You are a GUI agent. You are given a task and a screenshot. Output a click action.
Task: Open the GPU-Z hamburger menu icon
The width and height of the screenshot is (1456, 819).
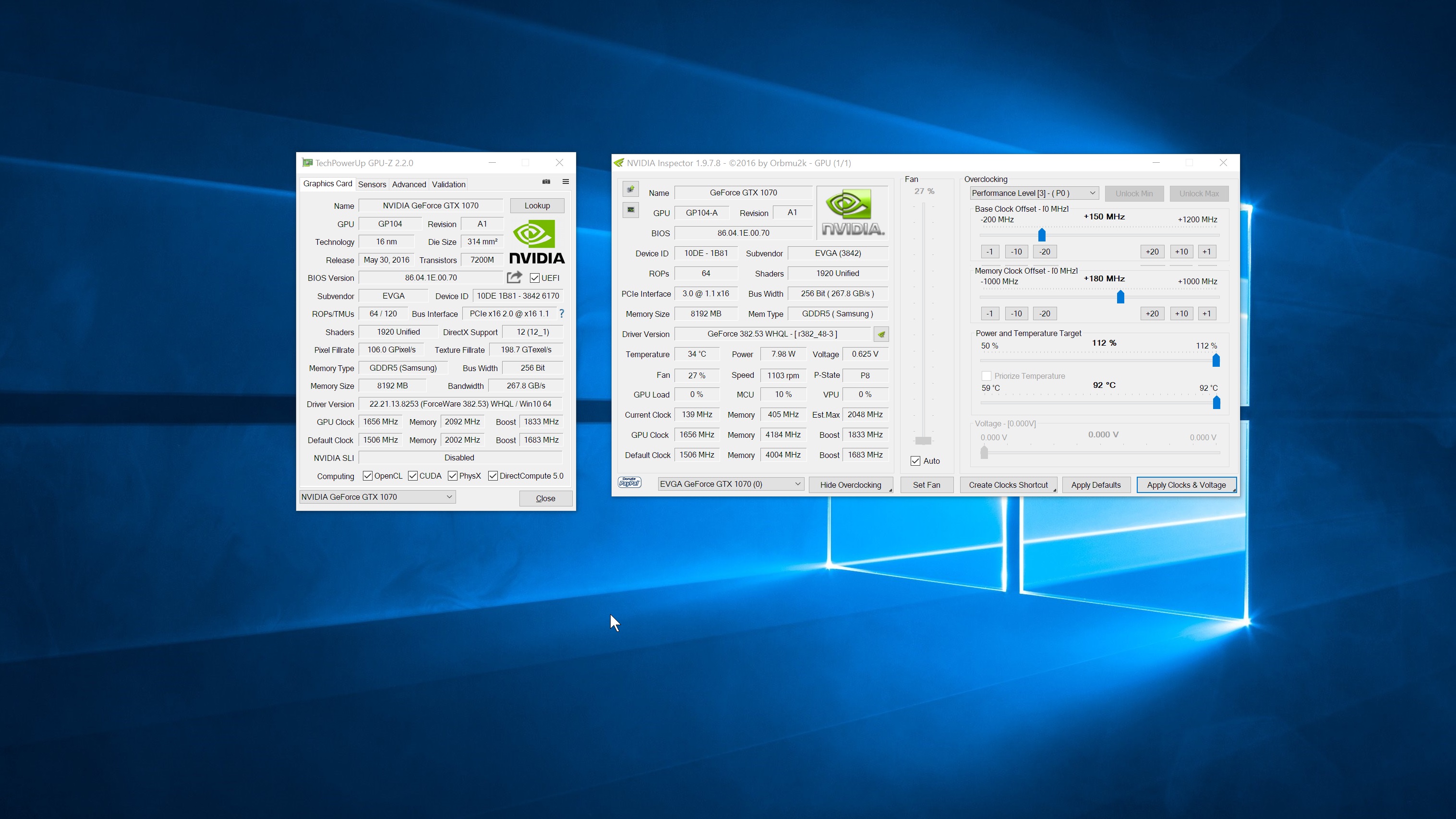click(x=565, y=181)
